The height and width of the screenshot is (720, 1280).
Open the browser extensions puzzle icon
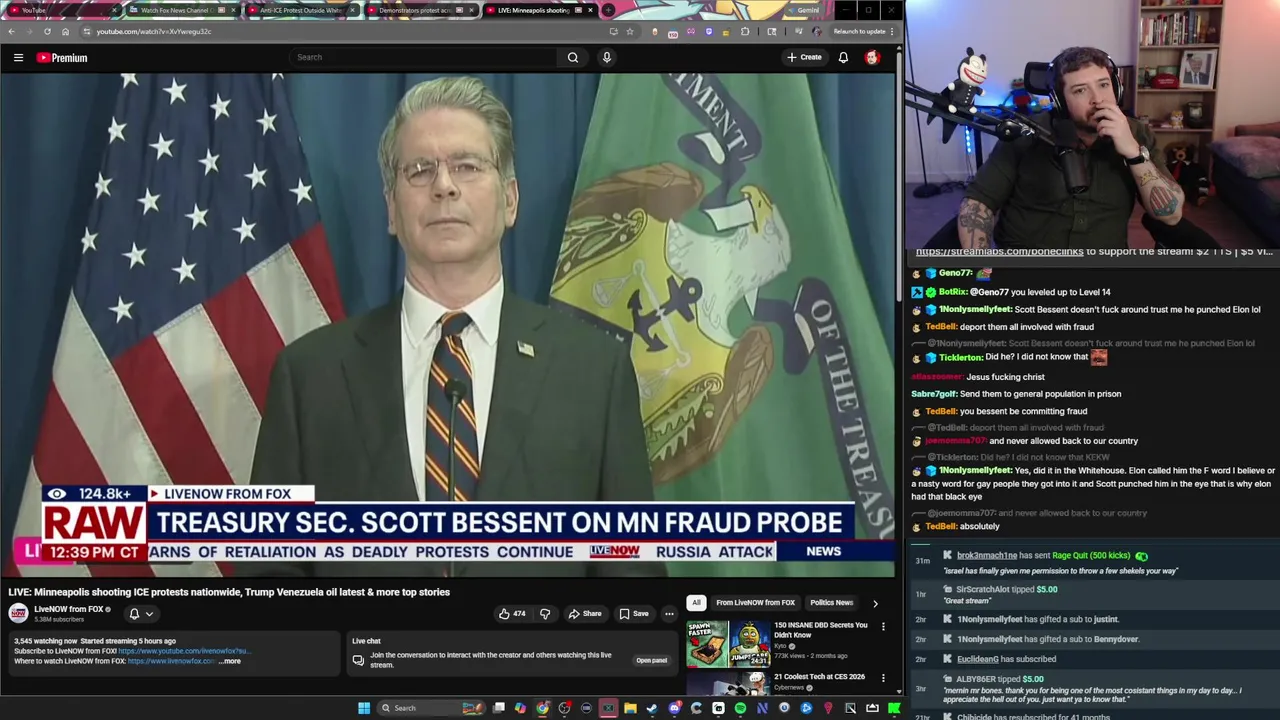click(x=745, y=31)
